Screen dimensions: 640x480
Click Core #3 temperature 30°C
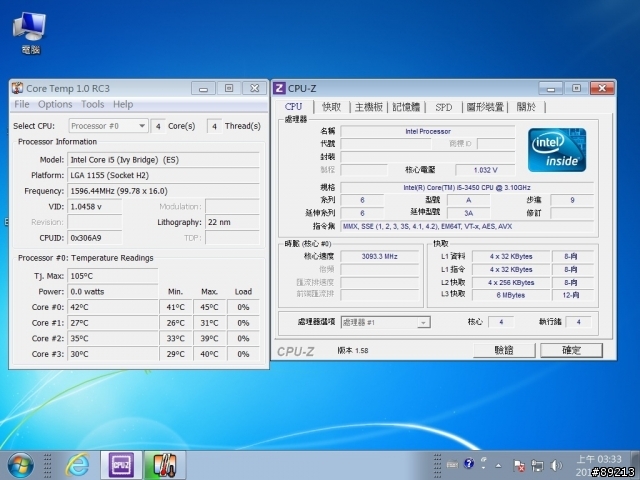click(x=113, y=354)
